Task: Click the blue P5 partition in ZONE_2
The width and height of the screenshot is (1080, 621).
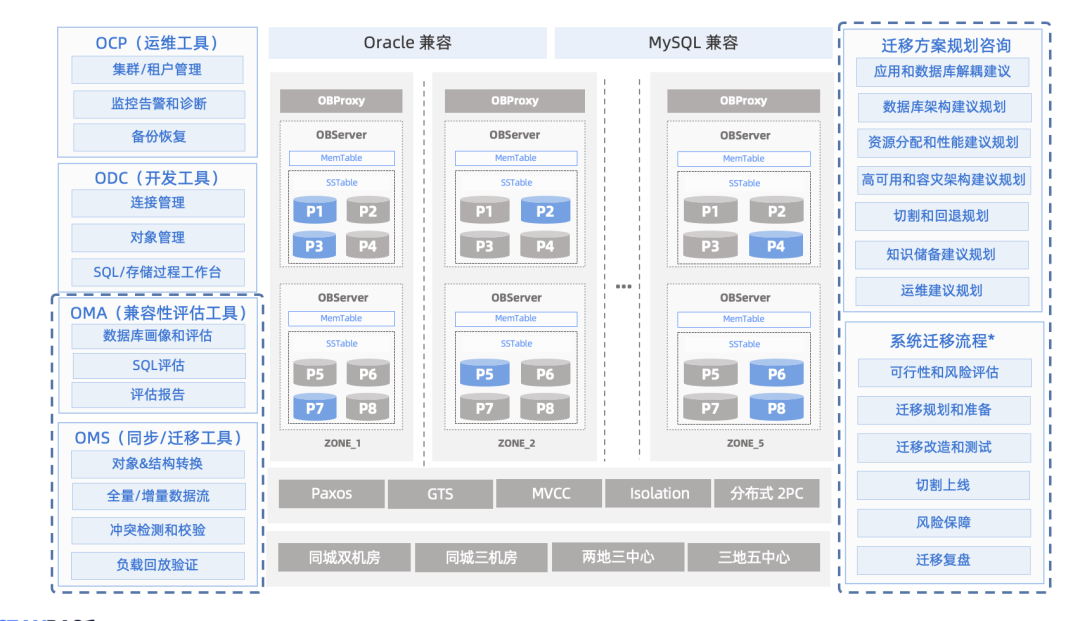Action: pyautogui.click(x=484, y=373)
